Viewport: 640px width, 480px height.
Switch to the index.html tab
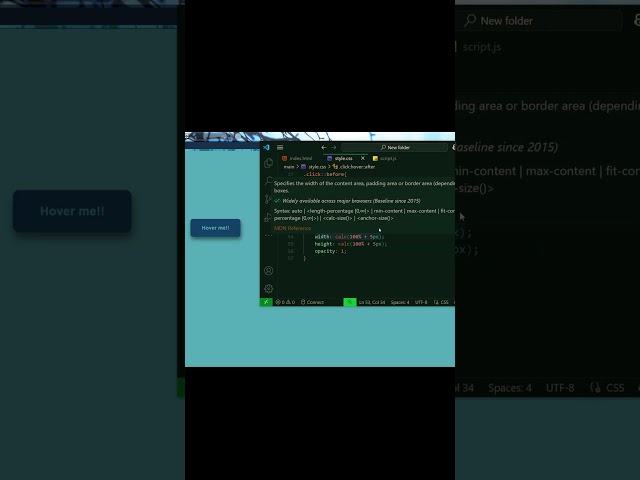pos(299,158)
